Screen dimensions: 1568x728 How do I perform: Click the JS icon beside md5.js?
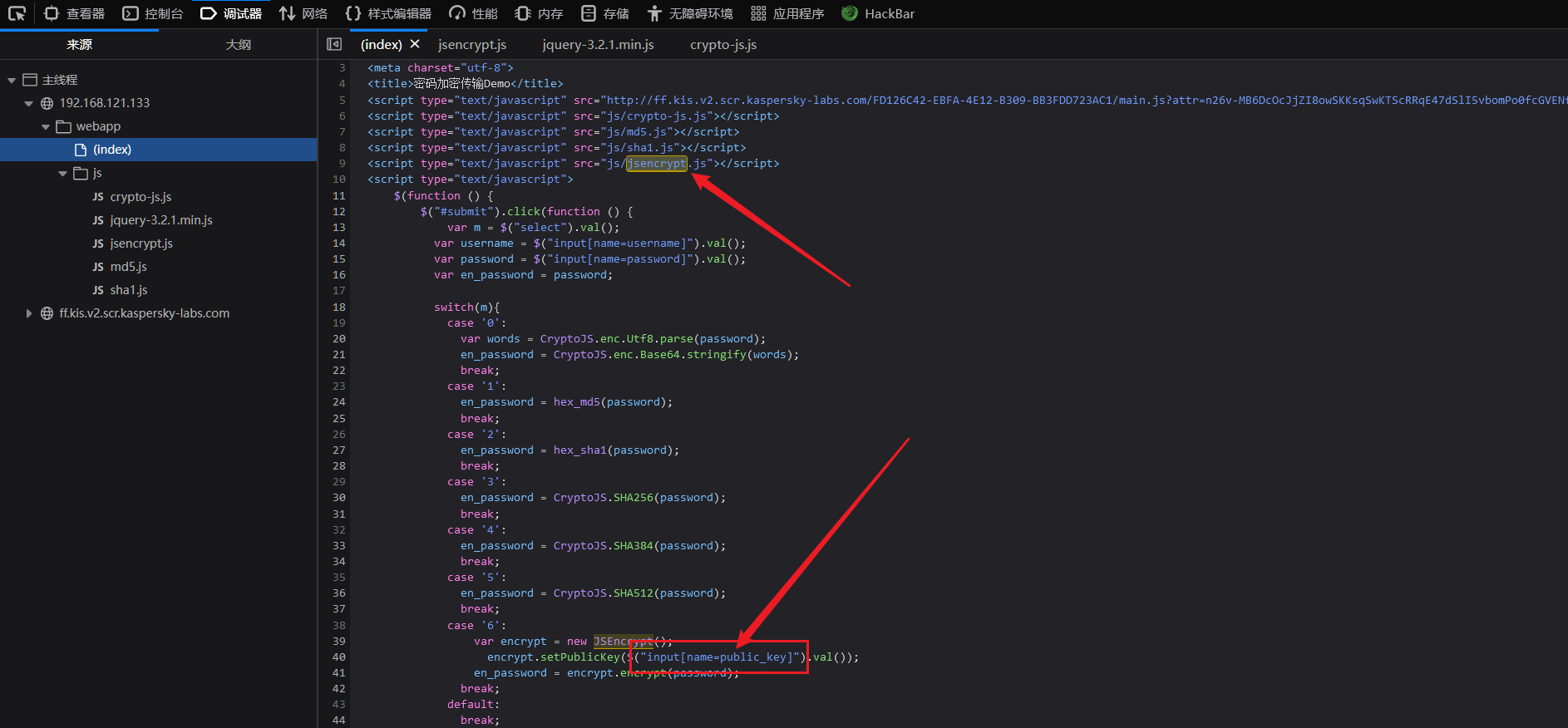click(98, 267)
